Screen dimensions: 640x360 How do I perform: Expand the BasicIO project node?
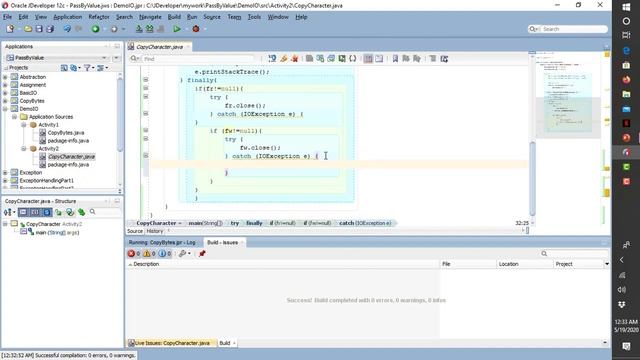[5, 93]
